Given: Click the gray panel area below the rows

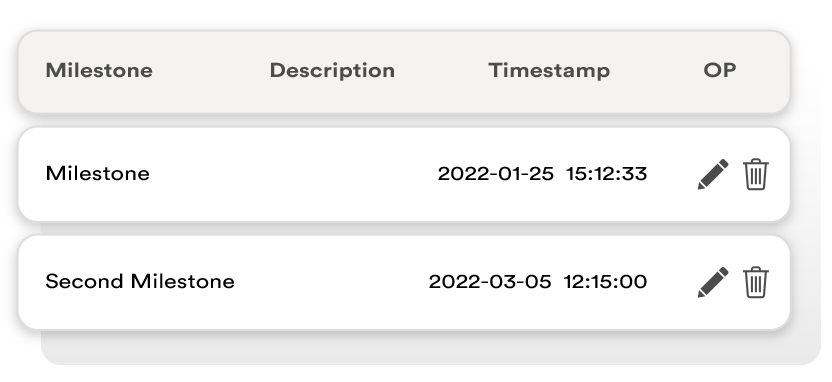Looking at the screenshot, I should (x=430, y=348).
